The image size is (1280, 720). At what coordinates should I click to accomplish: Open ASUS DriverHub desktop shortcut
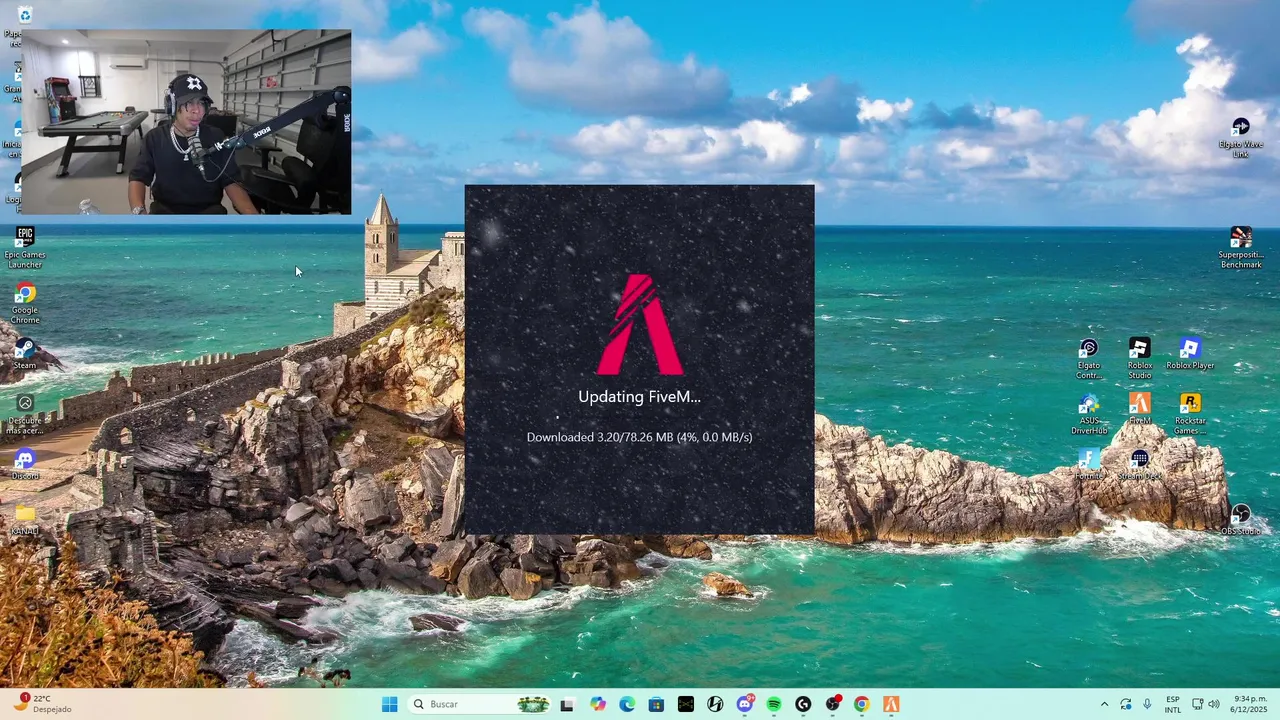[1089, 414]
